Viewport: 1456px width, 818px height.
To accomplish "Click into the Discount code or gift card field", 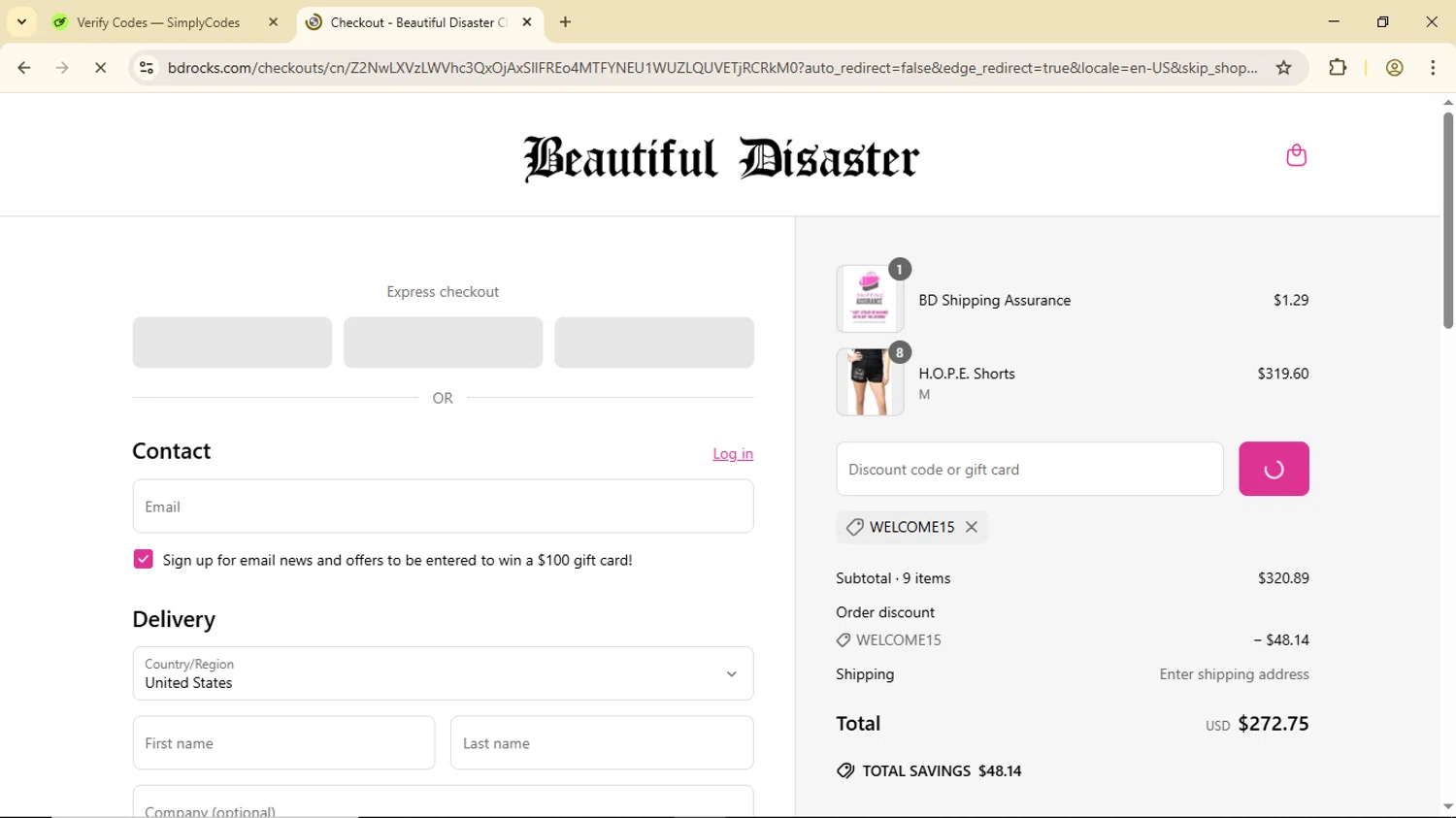I will pos(1030,470).
